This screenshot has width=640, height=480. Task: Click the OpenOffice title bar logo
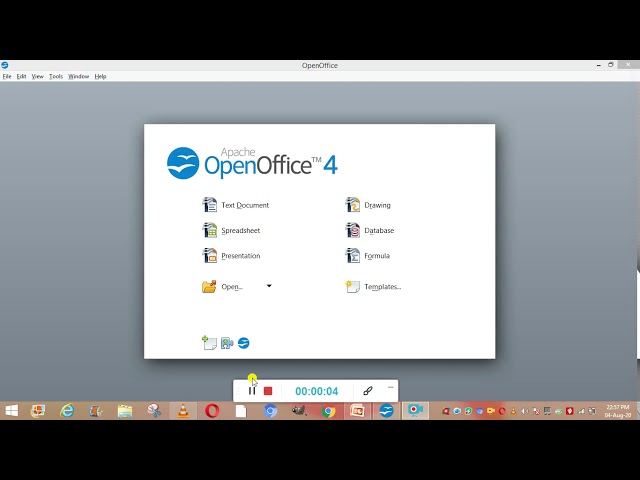coord(4,65)
